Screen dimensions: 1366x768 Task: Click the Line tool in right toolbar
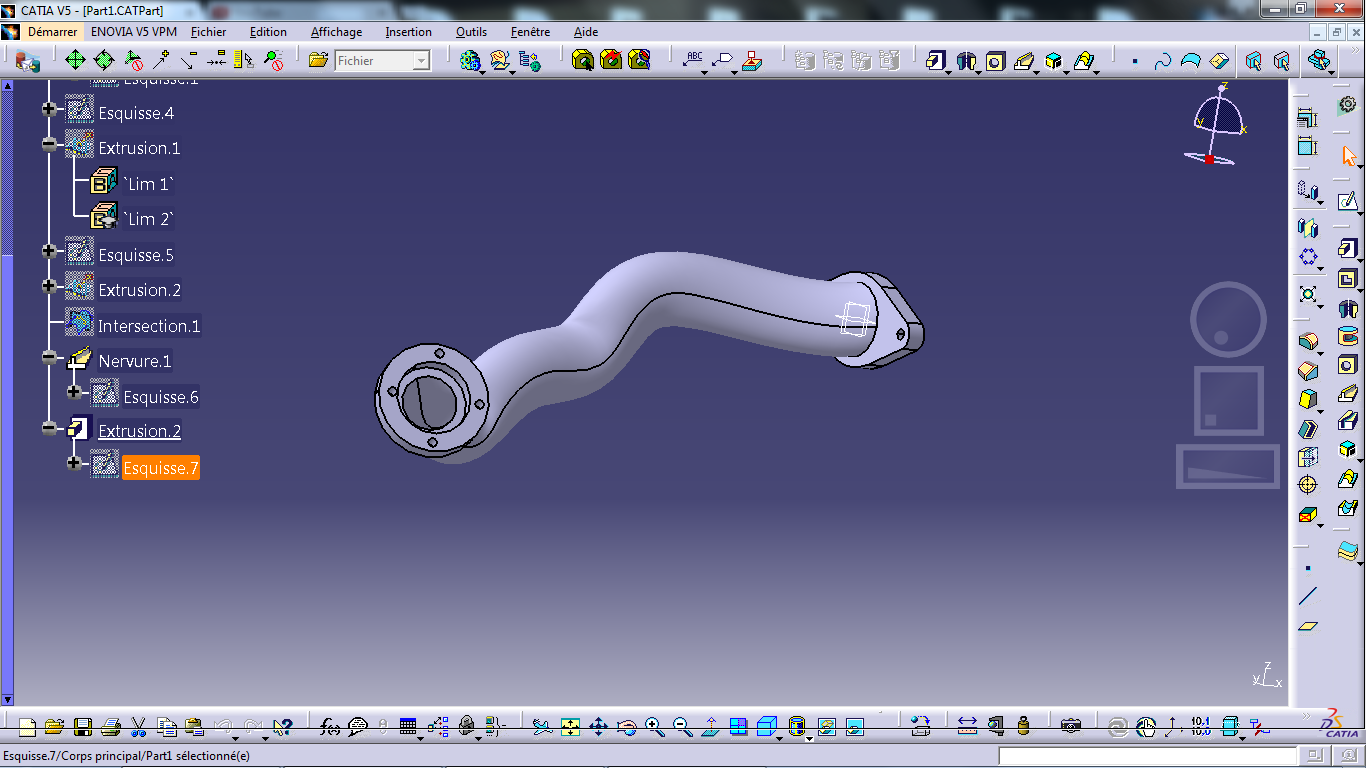coord(1307,597)
